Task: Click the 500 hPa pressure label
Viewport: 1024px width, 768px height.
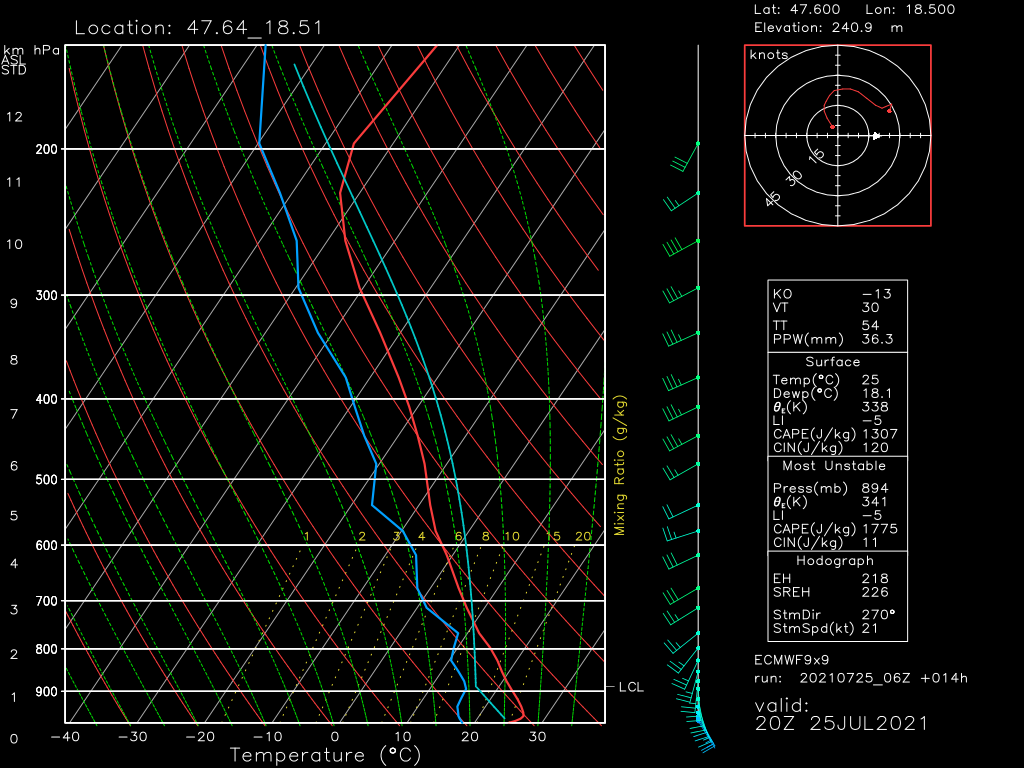Action: [47, 480]
